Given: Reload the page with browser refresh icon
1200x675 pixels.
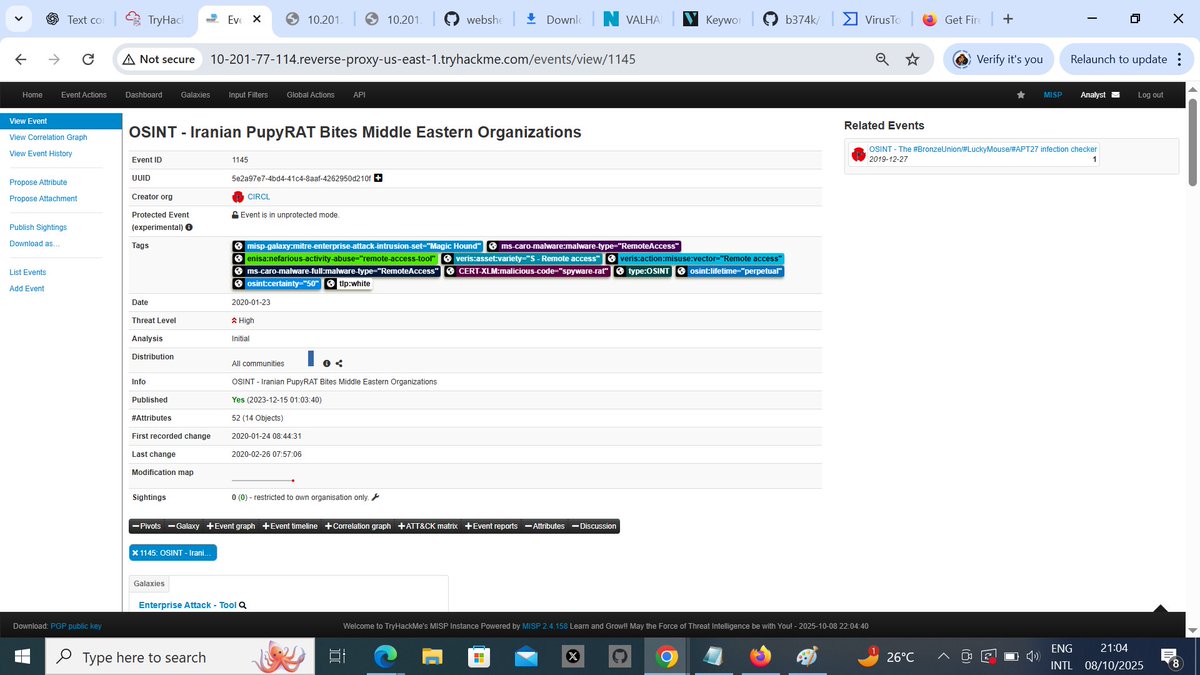Looking at the screenshot, I should [x=88, y=59].
